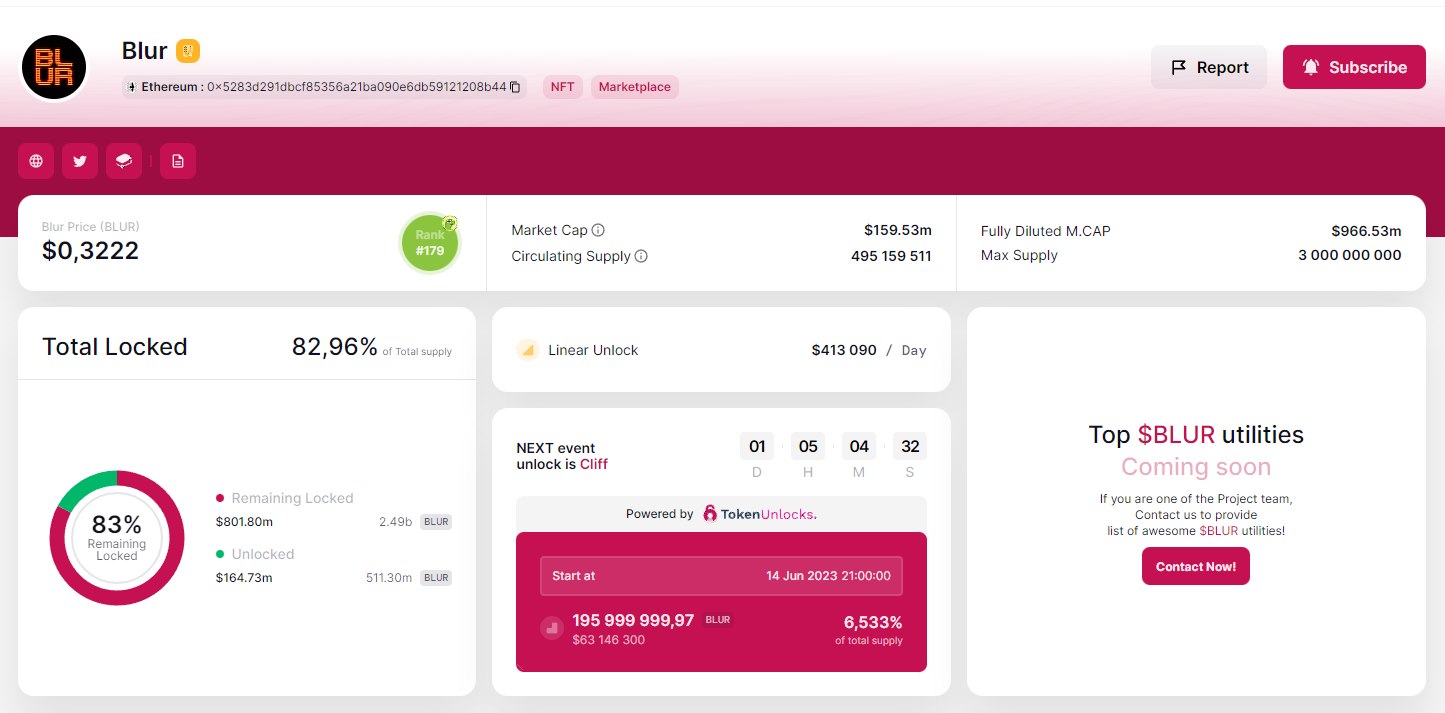The image size is (1445, 713).
Task: Click the Ethereum chain icon
Action: click(x=131, y=87)
